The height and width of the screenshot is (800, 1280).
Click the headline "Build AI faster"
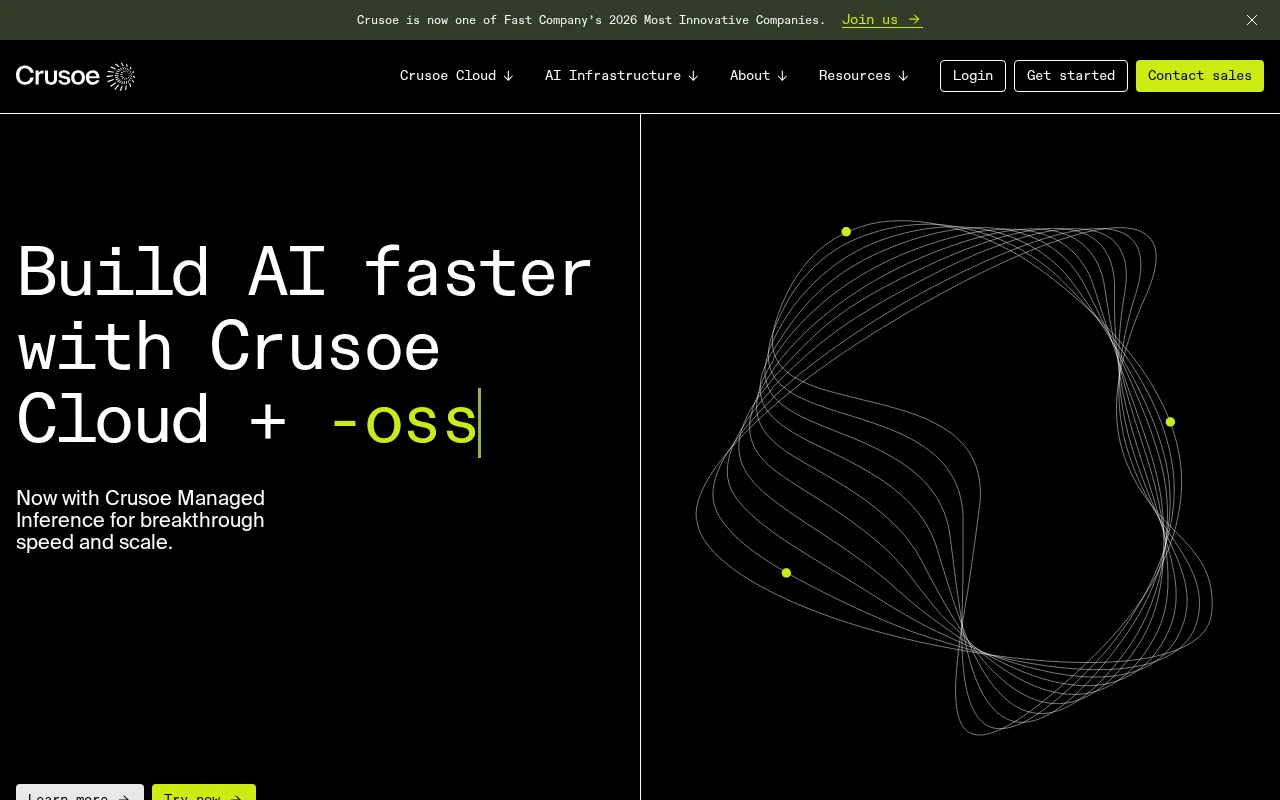pos(305,272)
